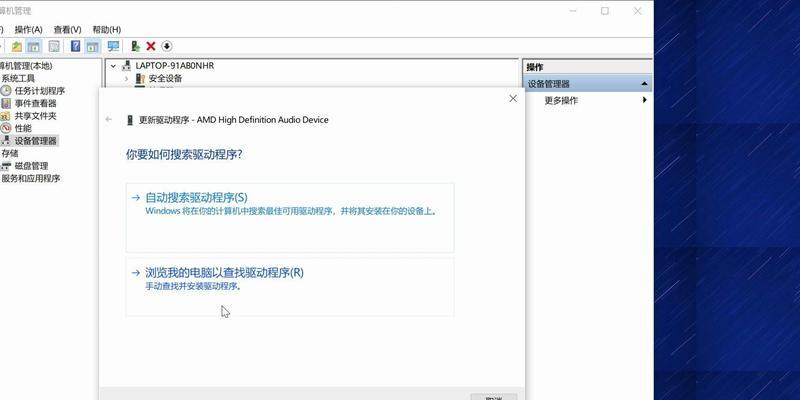Click the black down-arrow disable device icon
Screen dimensions: 800x400
[167, 46]
